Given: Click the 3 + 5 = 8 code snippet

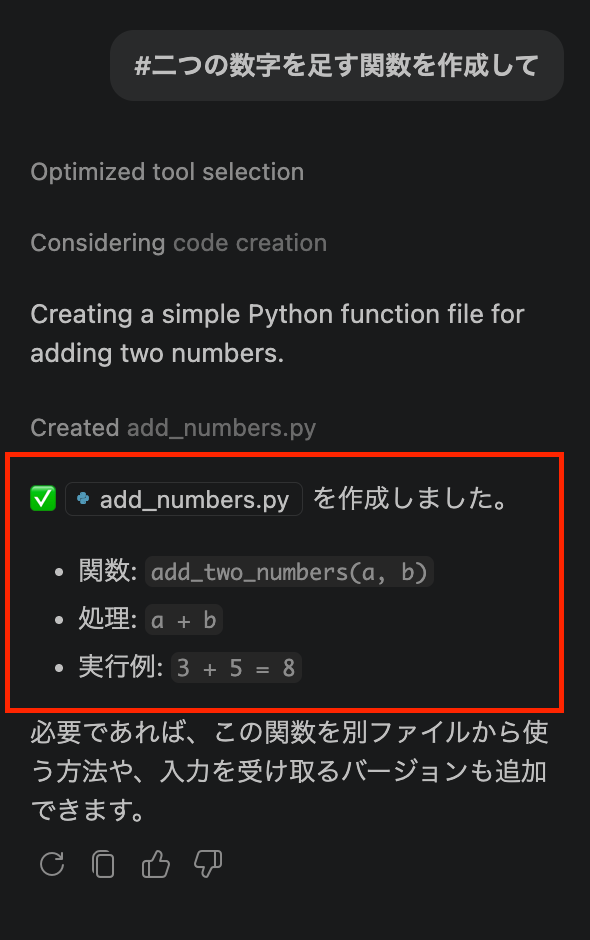Looking at the screenshot, I should pyautogui.click(x=236, y=667).
